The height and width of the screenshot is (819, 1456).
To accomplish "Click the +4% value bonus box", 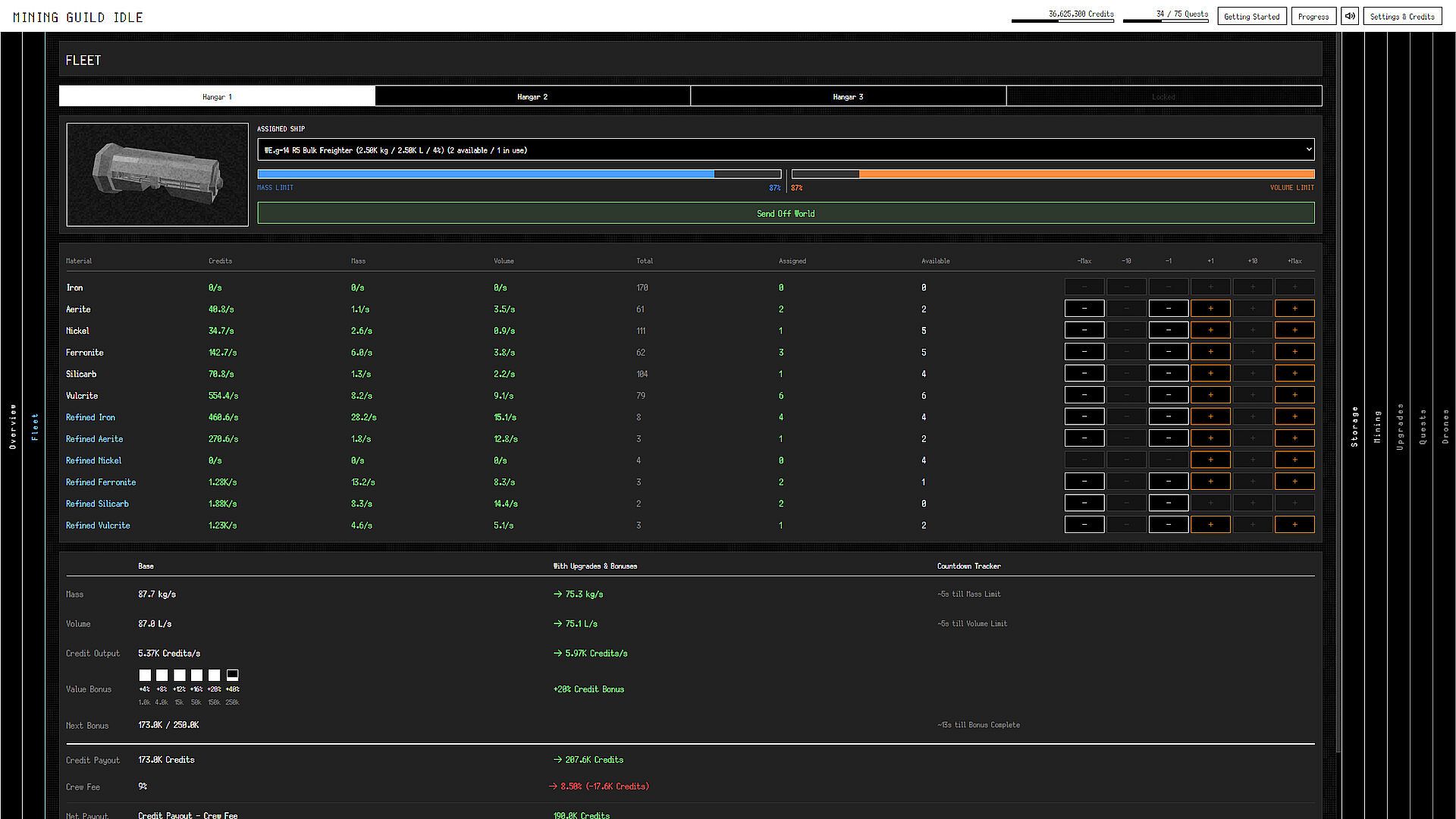I will [145, 675].
